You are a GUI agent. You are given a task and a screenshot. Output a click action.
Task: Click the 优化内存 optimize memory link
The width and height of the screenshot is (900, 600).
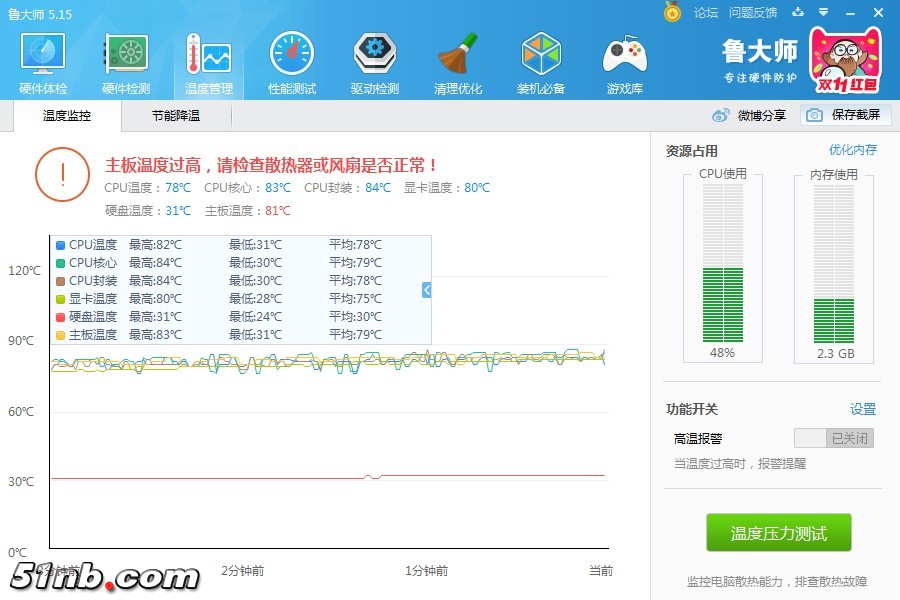pos(852,150)
